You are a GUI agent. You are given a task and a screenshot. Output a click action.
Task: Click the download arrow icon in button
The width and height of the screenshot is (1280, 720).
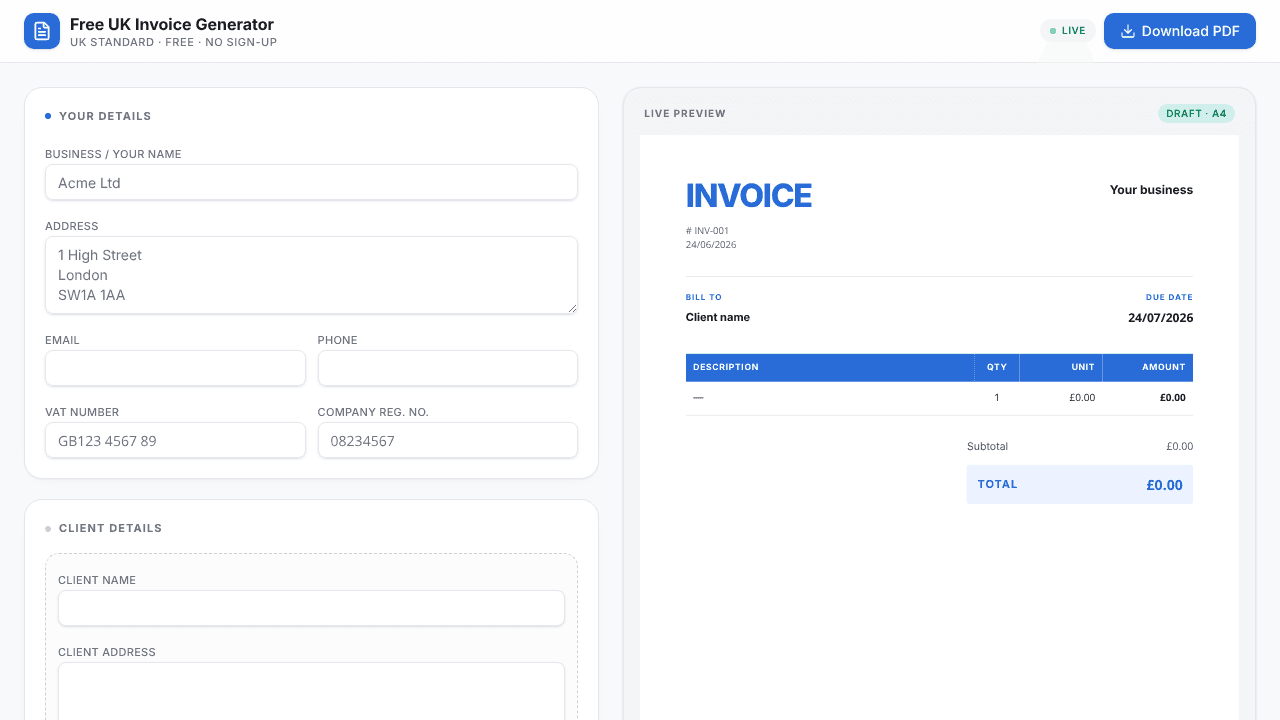point(1128,31)
